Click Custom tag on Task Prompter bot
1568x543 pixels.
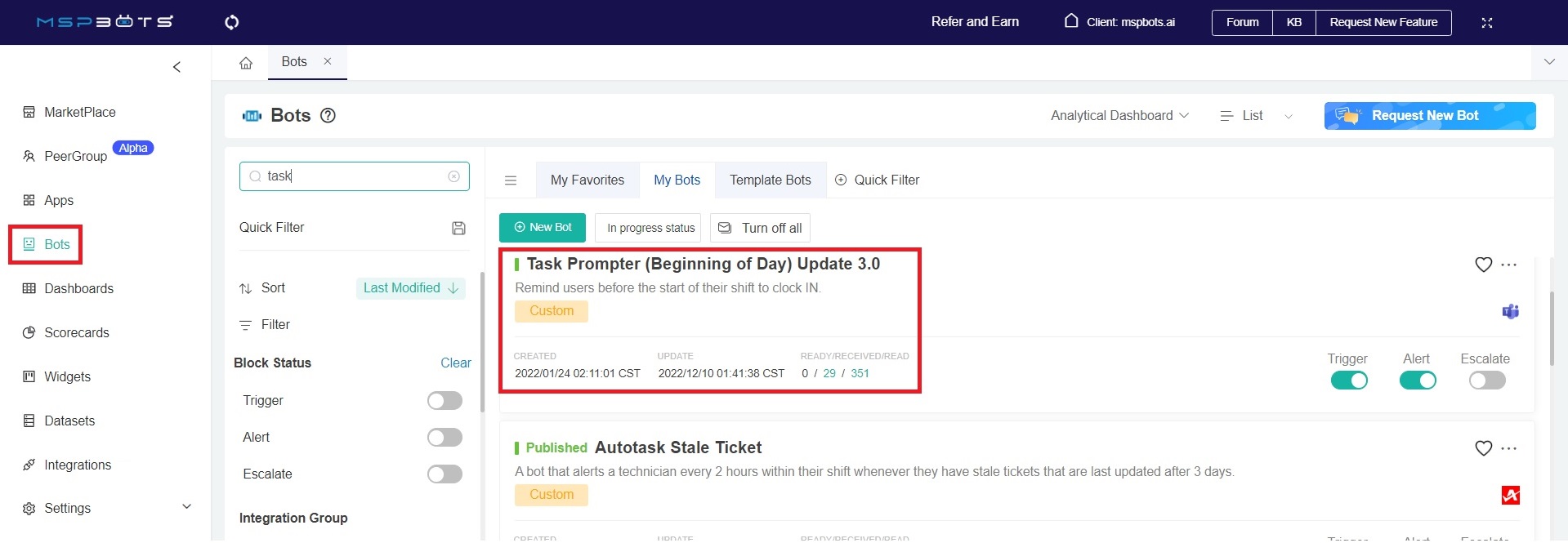click(552, 311)
